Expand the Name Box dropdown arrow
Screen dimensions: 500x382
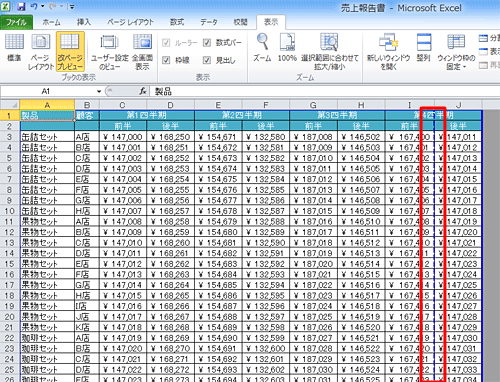[x=99, y=91]
